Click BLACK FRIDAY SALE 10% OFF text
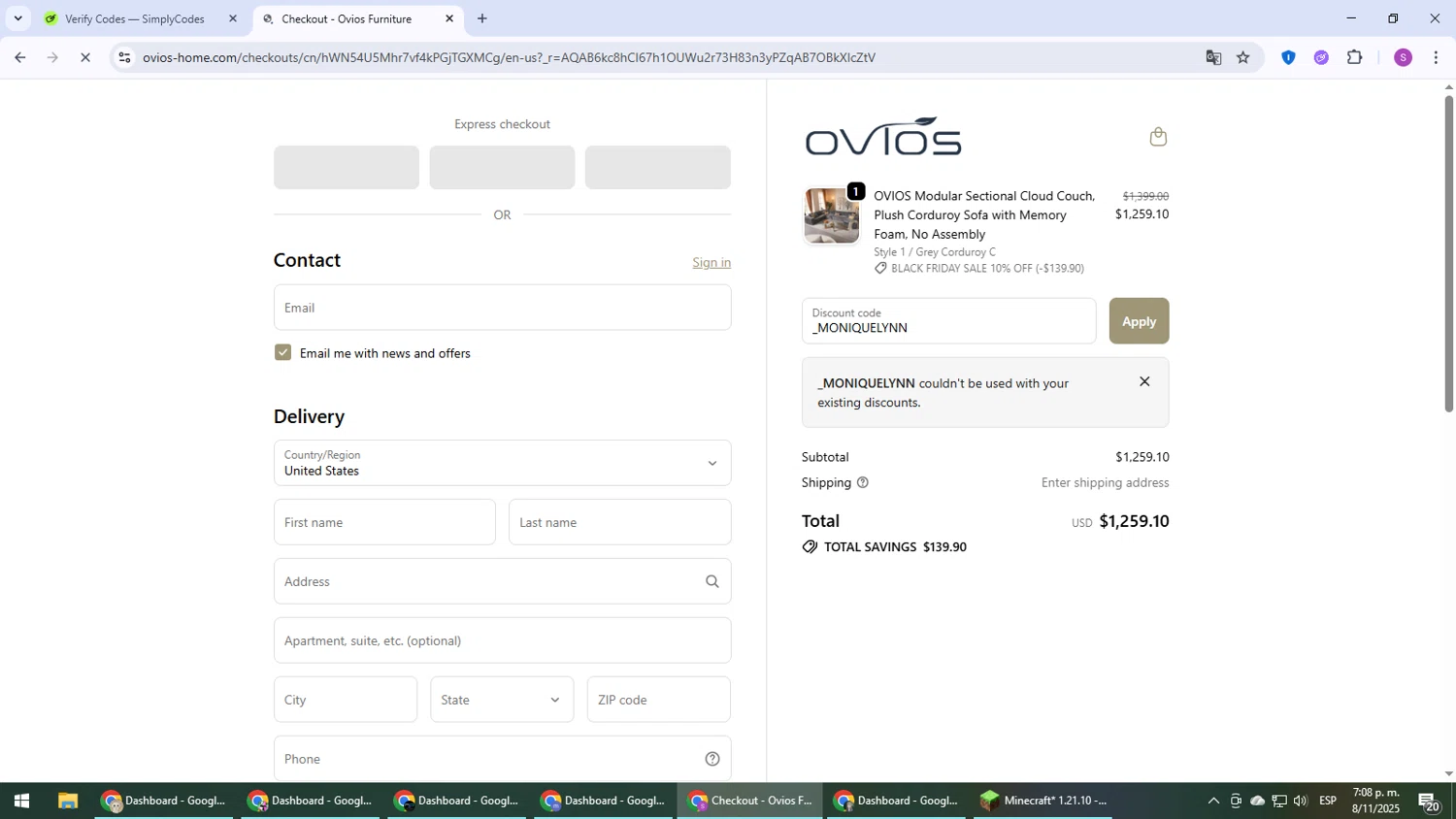 pos(987,268)
